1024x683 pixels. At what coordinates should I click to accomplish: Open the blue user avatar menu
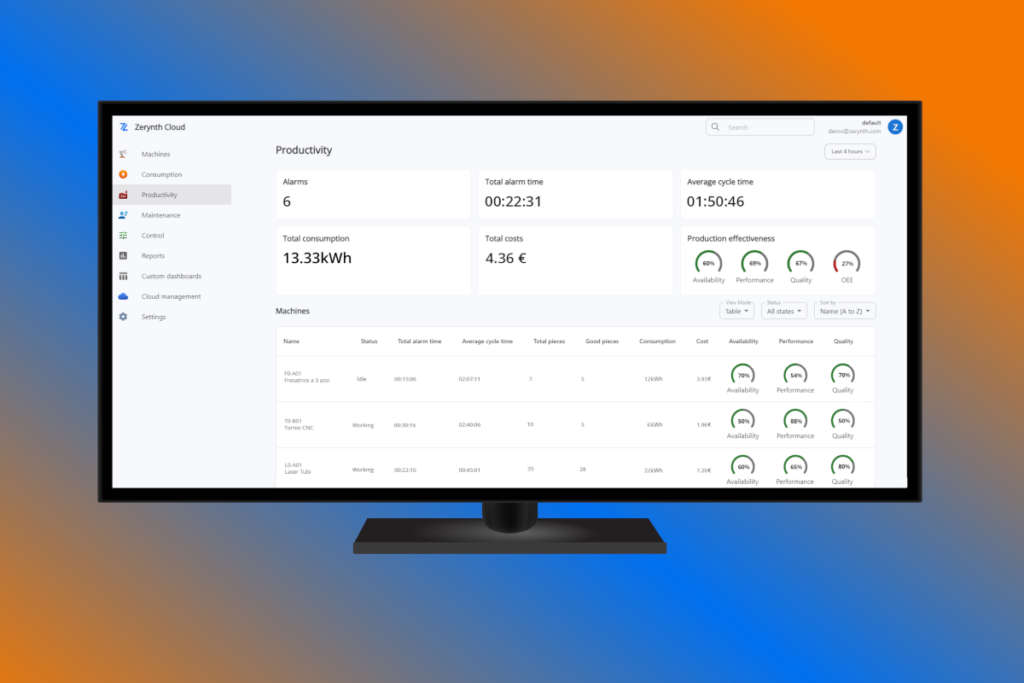point(895,127)
